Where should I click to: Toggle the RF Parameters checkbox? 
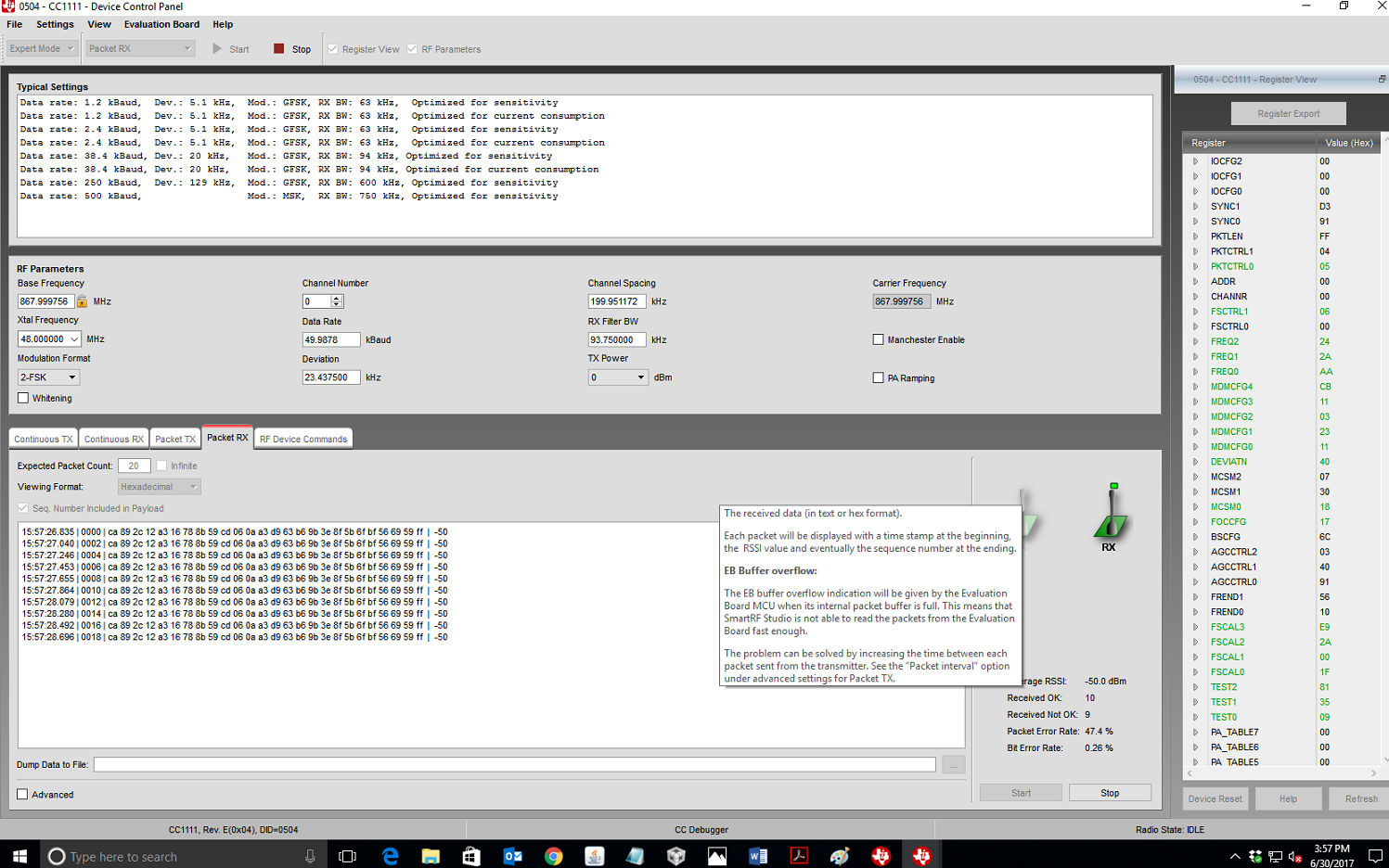tap(412, 49)
